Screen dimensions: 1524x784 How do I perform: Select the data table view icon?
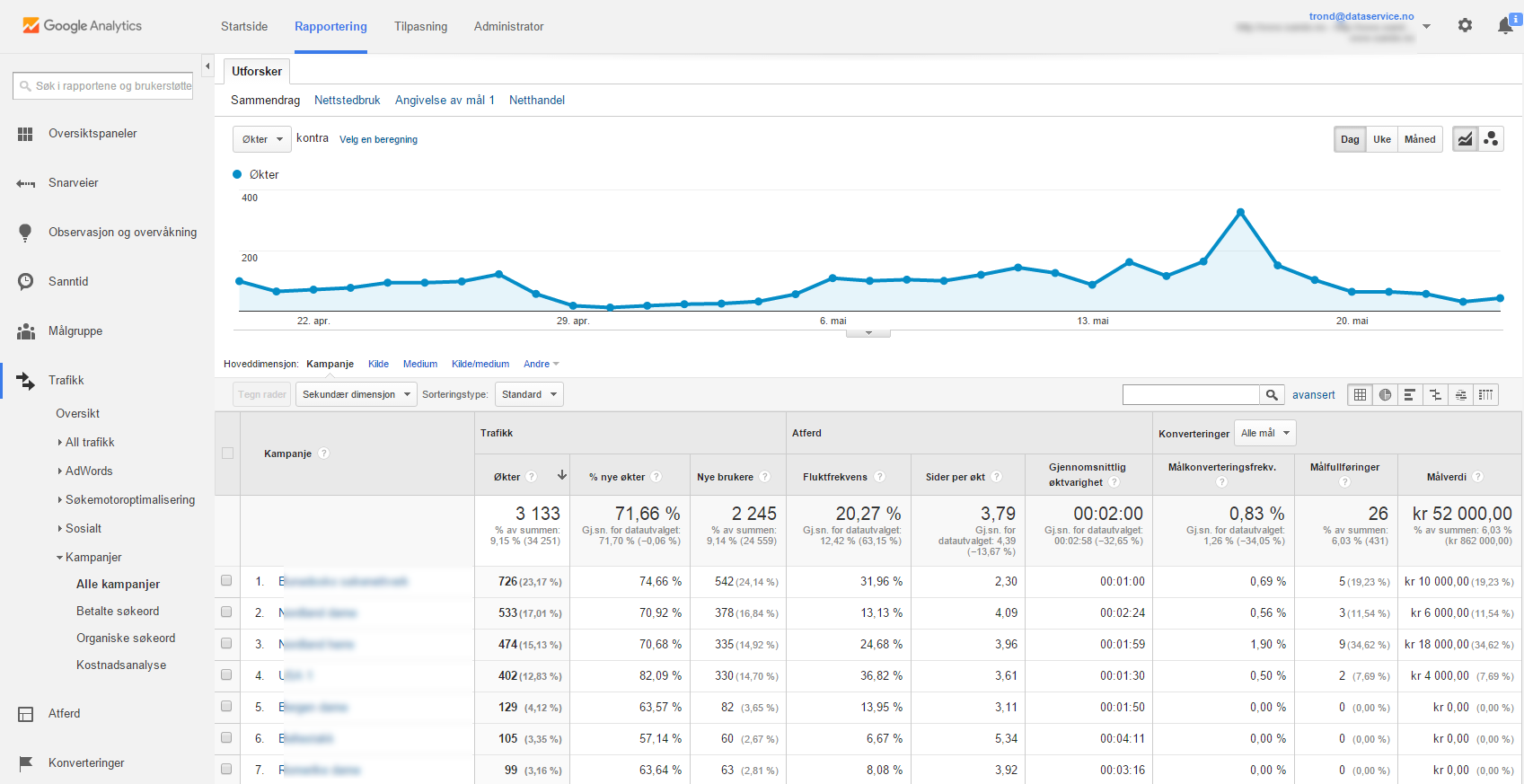[1360, 394]
